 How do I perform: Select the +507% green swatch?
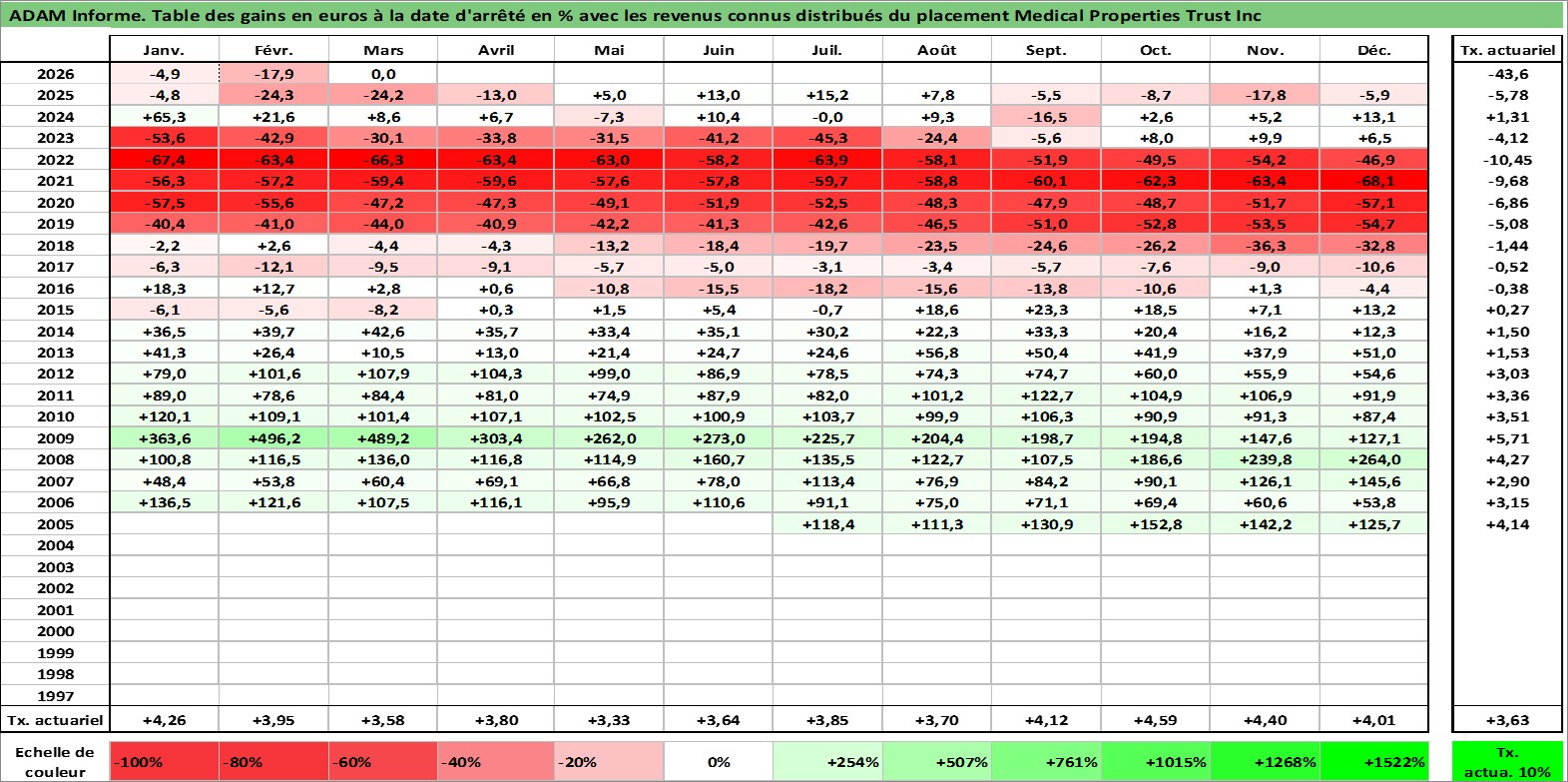pos(937,761)
